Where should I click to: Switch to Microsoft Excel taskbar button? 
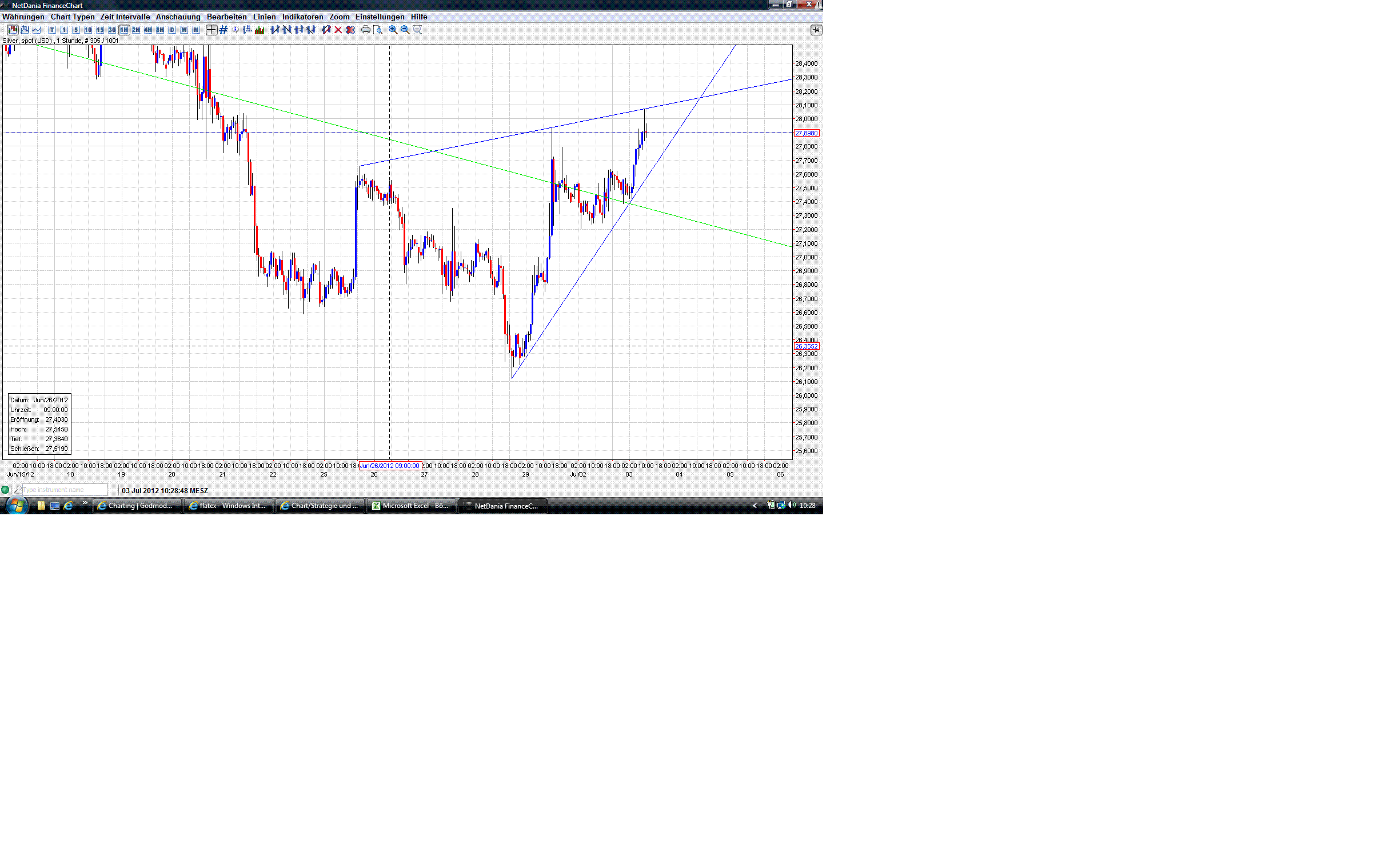tap(410, 506)
